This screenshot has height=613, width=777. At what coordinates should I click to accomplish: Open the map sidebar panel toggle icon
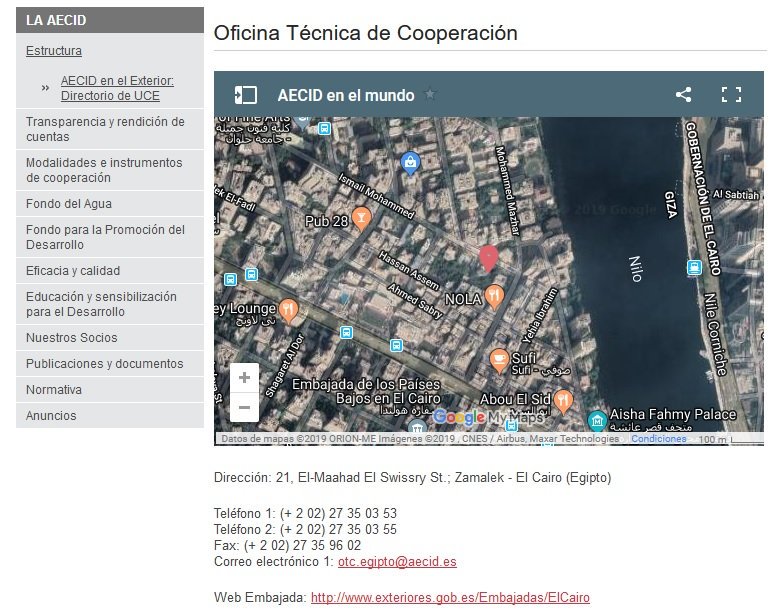click(245, 95)
